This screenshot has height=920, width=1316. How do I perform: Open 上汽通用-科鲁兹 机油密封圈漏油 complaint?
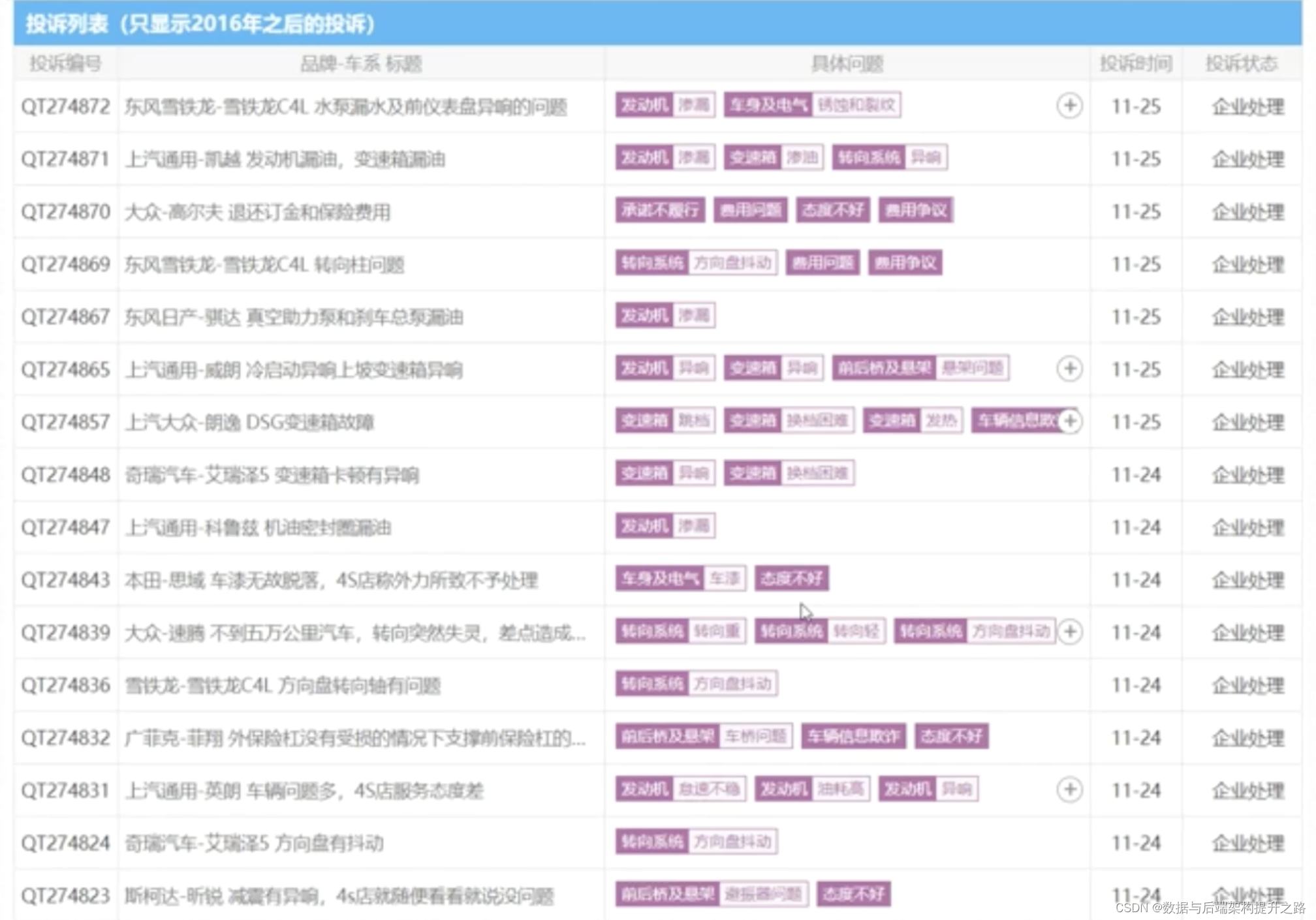[258, 527]
